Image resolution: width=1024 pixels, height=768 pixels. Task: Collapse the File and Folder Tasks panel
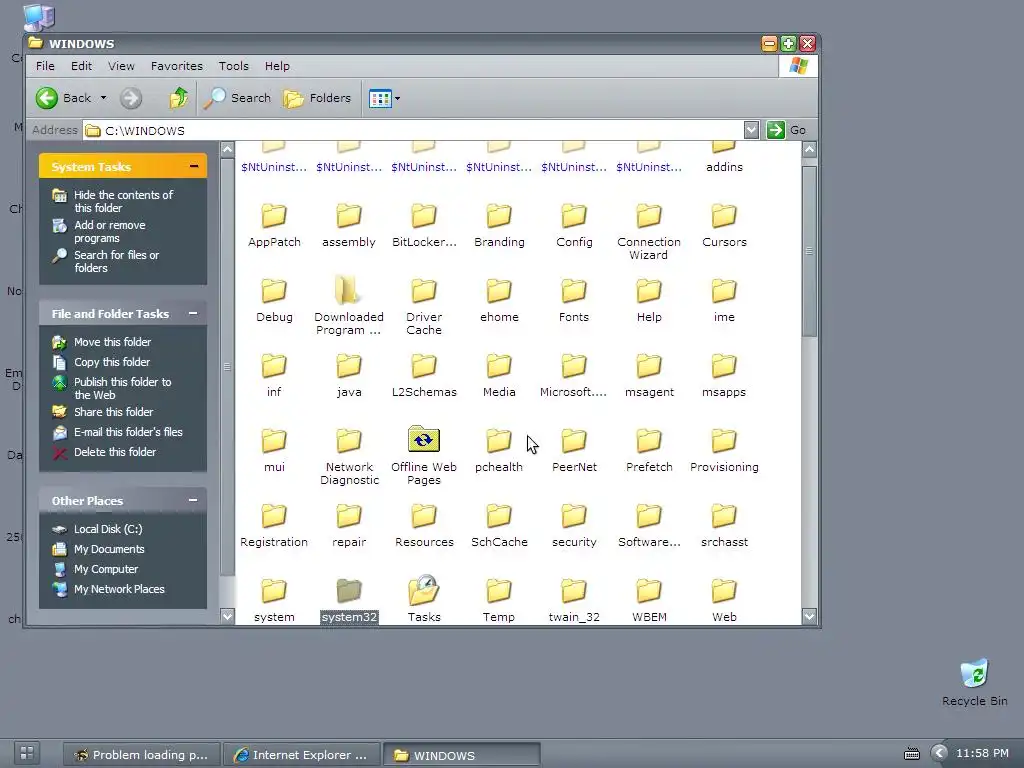193,313
